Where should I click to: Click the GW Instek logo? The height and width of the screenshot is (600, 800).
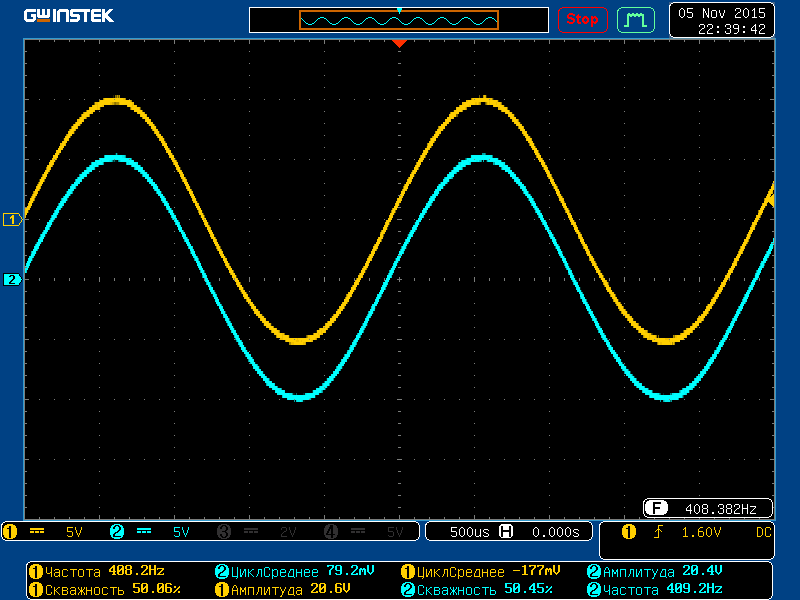click(x=69, y=16)
